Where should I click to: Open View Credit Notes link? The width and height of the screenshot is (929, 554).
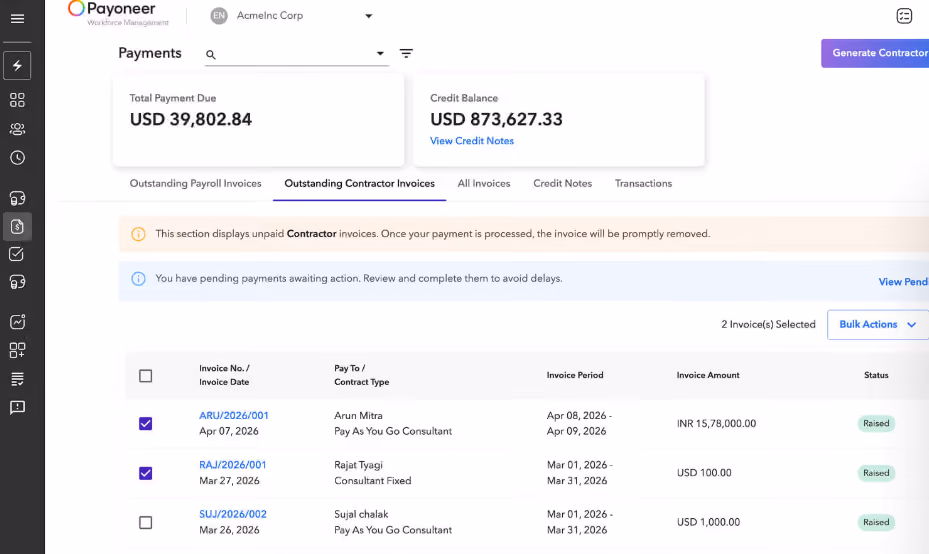[472, 141]
